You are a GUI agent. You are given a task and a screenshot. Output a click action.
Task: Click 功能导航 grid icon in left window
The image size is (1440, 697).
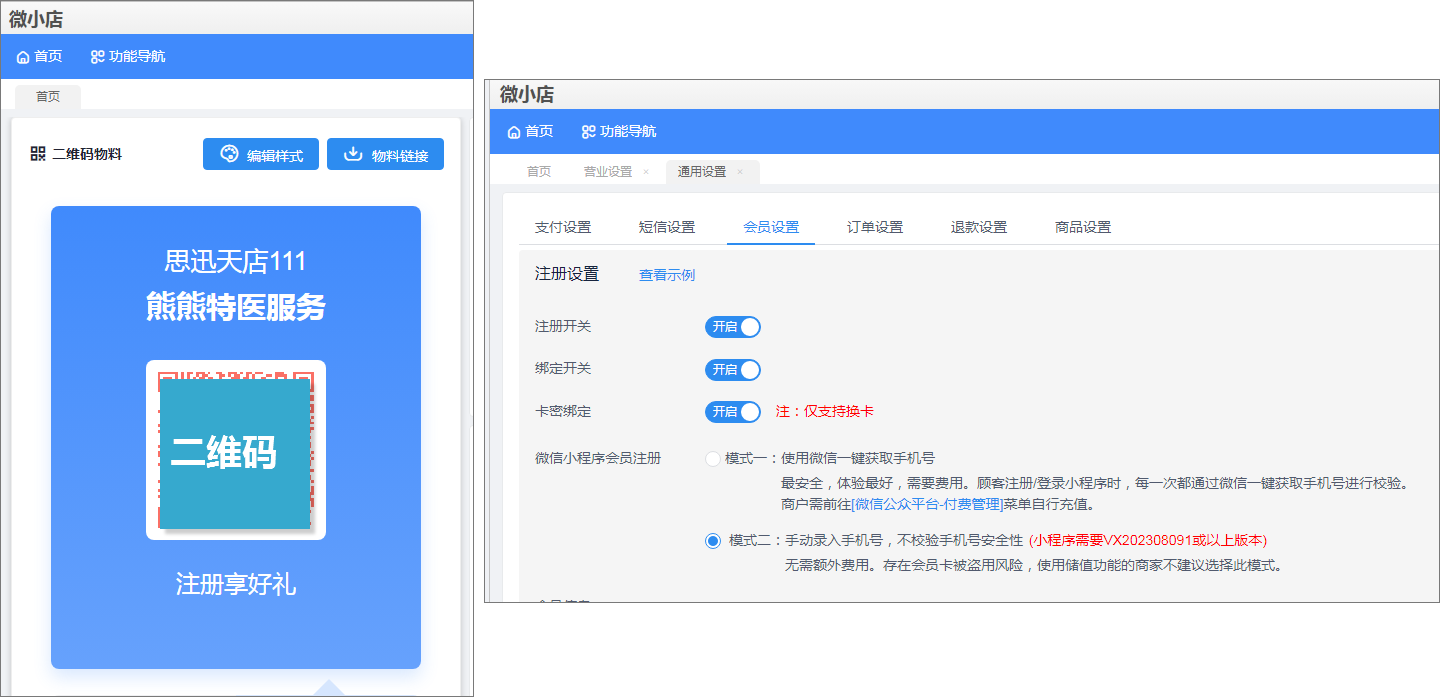[x=97, y=57]
